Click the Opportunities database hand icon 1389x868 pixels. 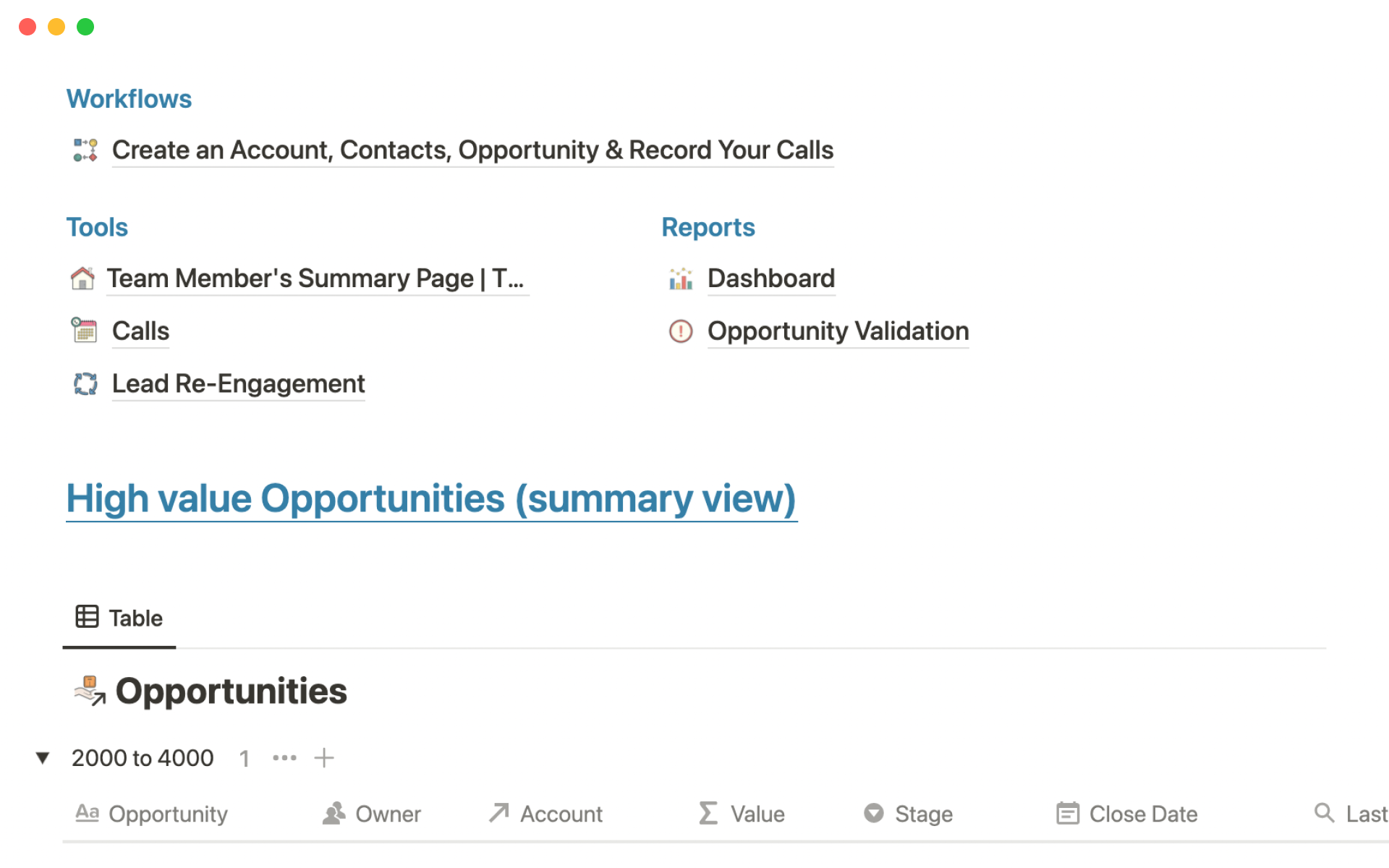tap(90, 691)
